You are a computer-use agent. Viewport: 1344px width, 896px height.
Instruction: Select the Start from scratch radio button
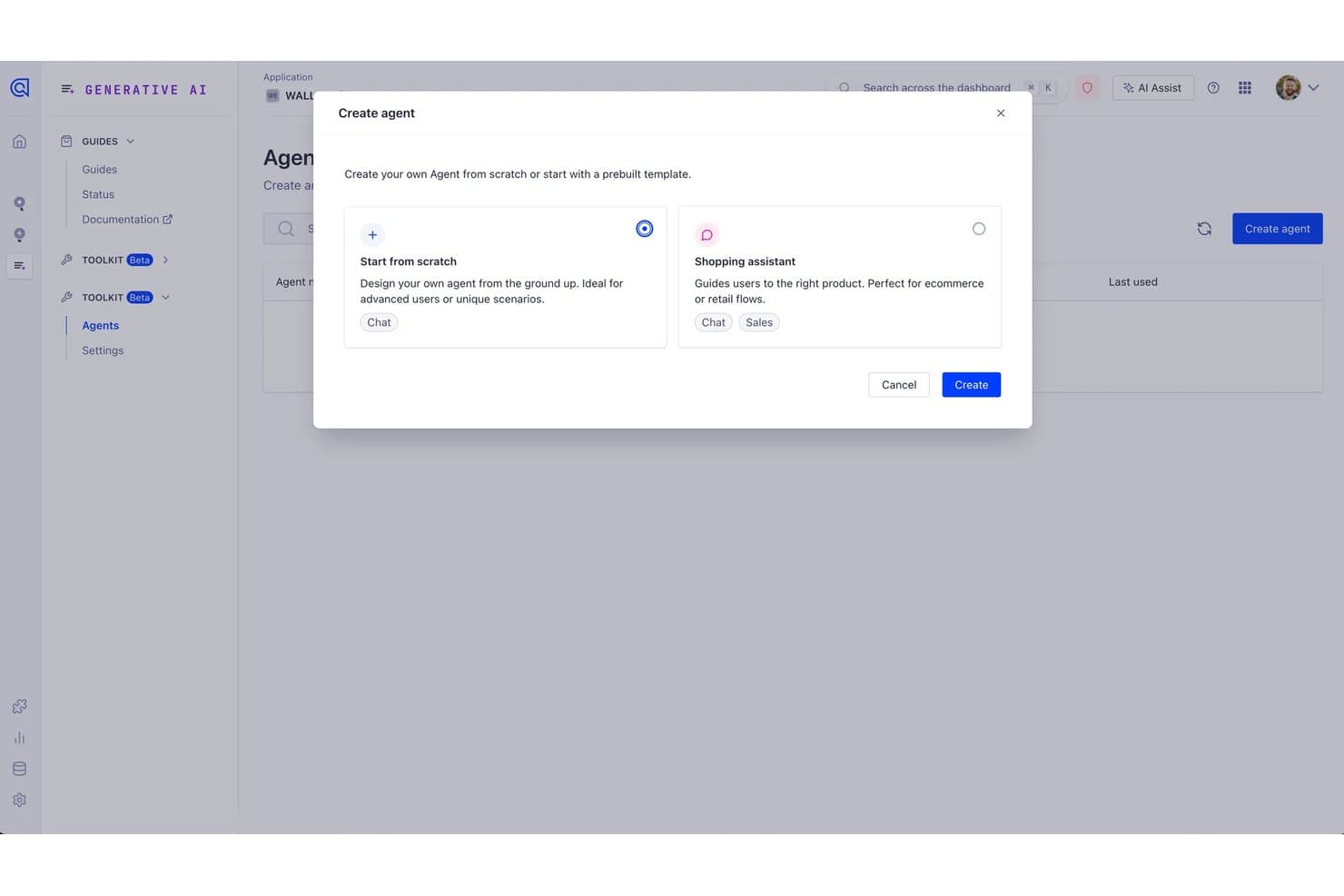coord(644,229)
